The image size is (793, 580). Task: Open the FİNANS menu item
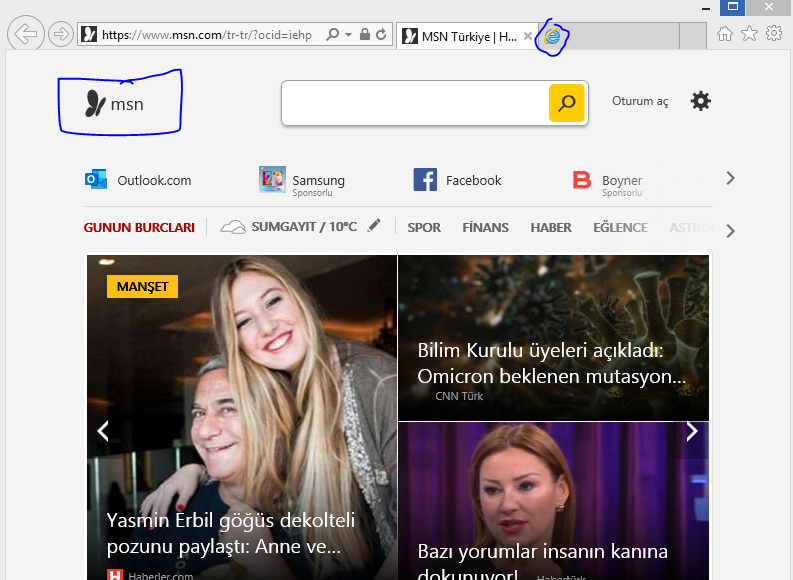pos(485,228)
